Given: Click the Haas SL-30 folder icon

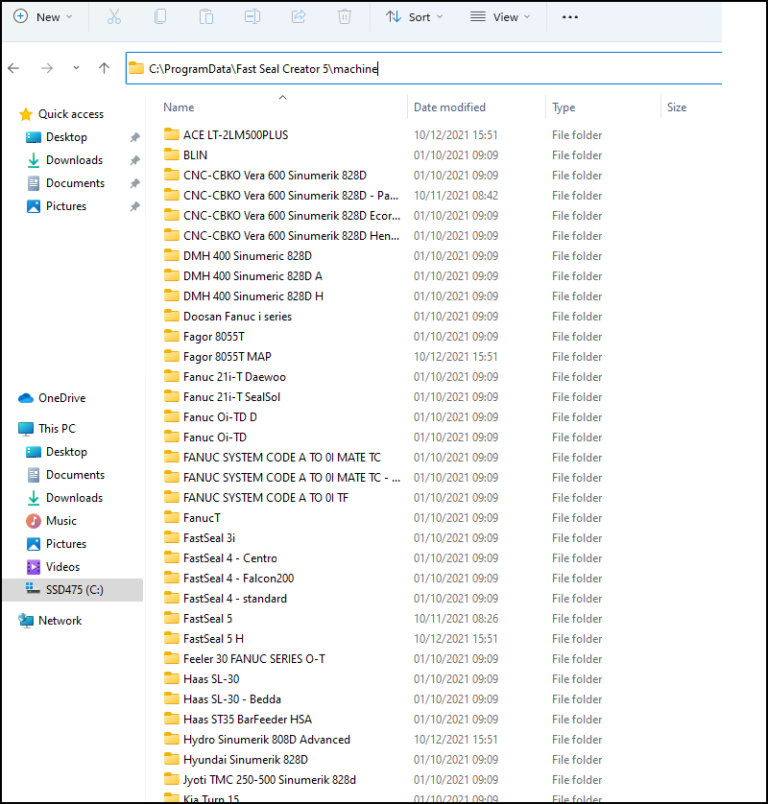Looking at the screenshot, I should coord(171,678).
